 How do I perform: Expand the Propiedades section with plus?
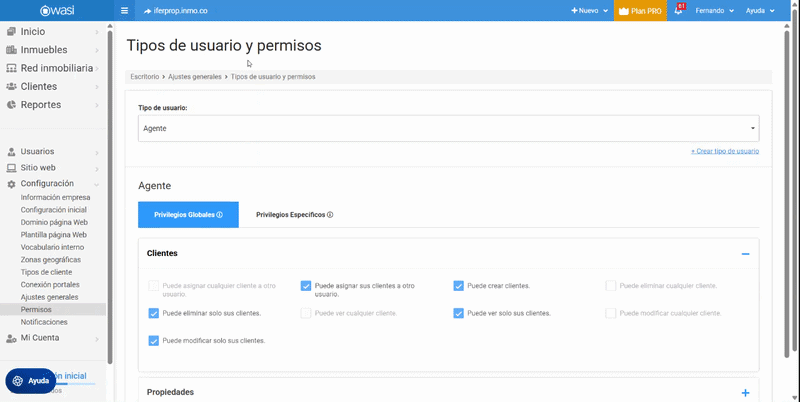coord(745,393)
